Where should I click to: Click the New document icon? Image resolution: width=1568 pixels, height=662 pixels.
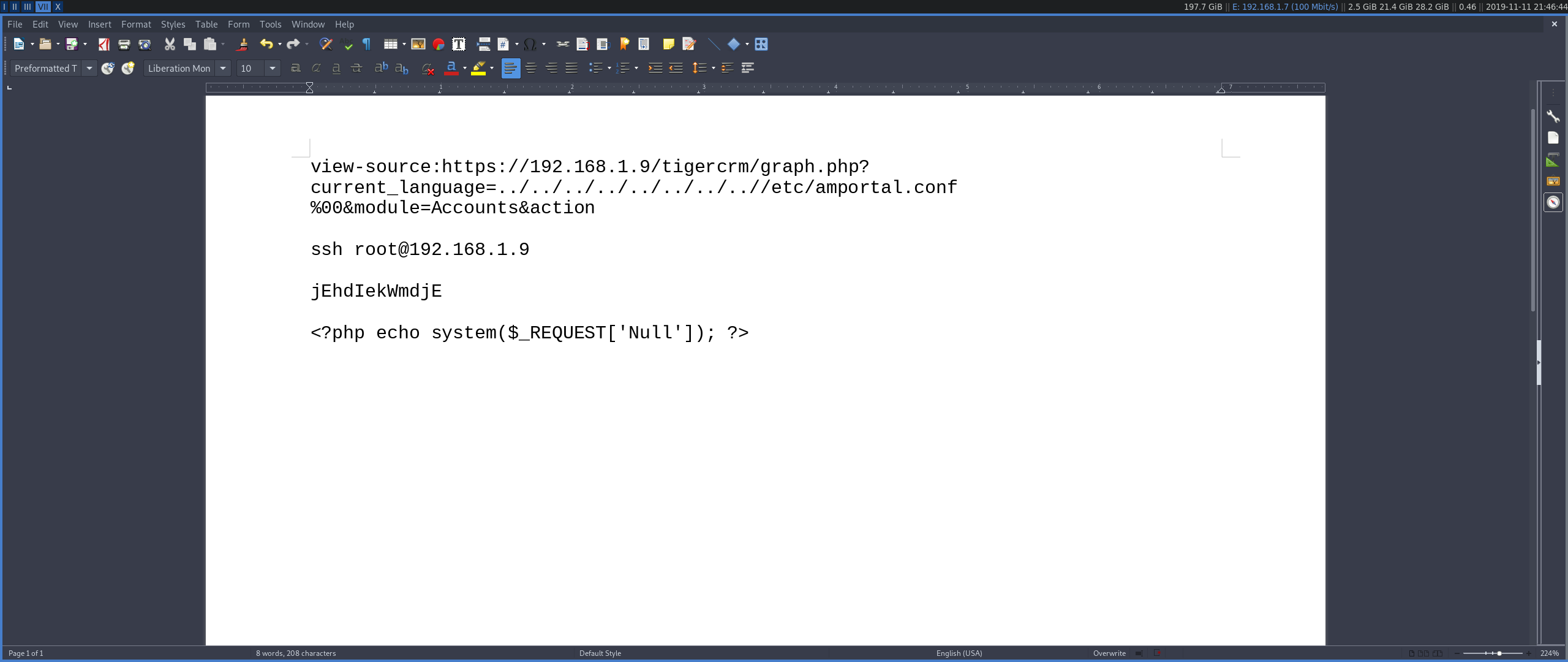pyautogui.click(x=19, y=44)
